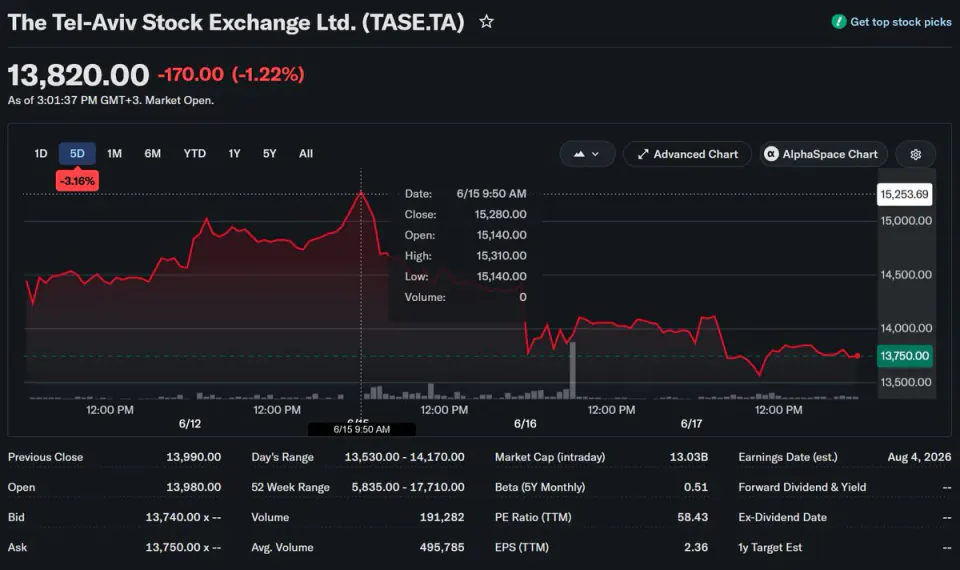
Task: Open the chart type dropdown
Action: coord(587,154)
